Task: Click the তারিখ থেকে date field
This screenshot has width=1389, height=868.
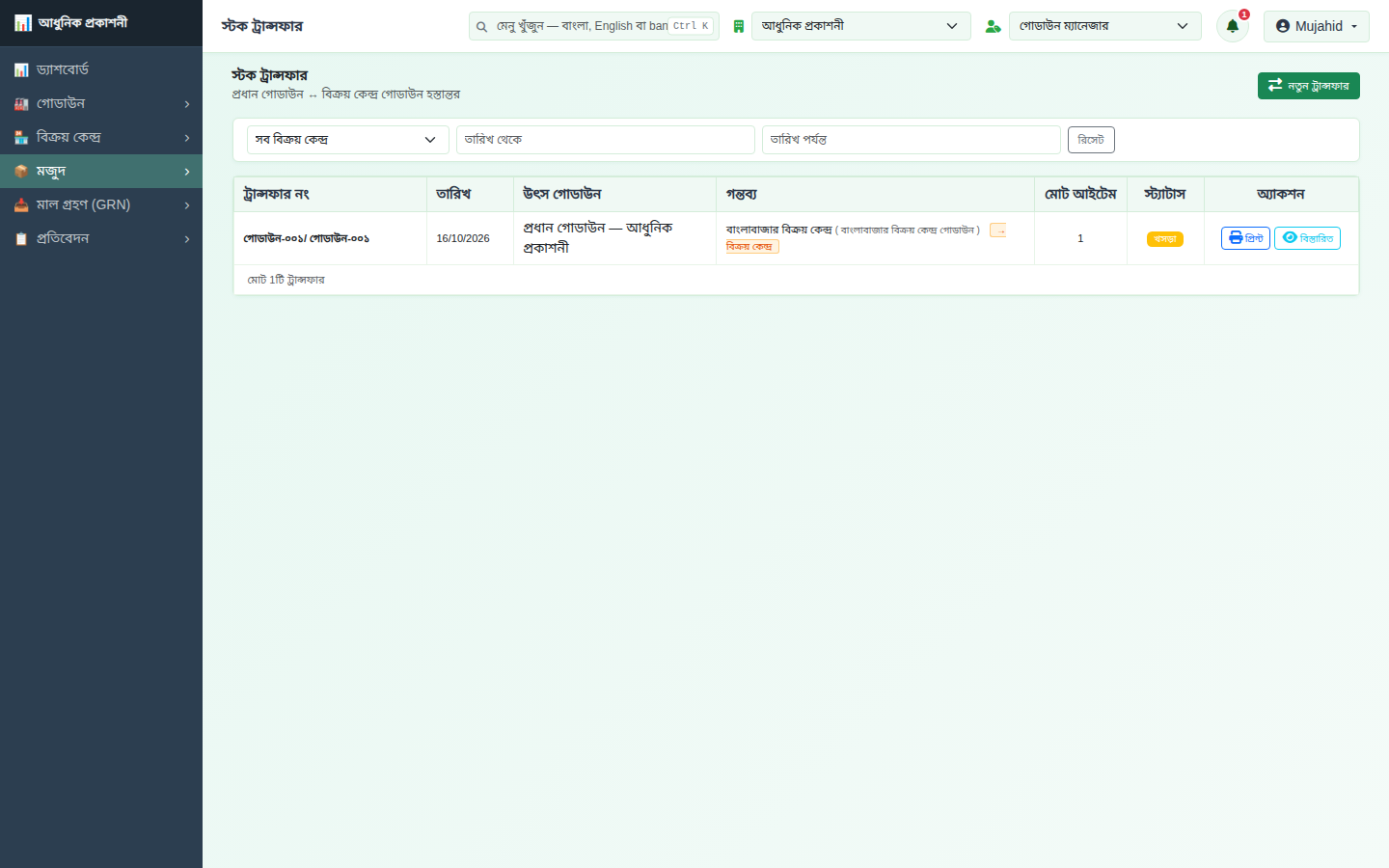Action: 606,140
